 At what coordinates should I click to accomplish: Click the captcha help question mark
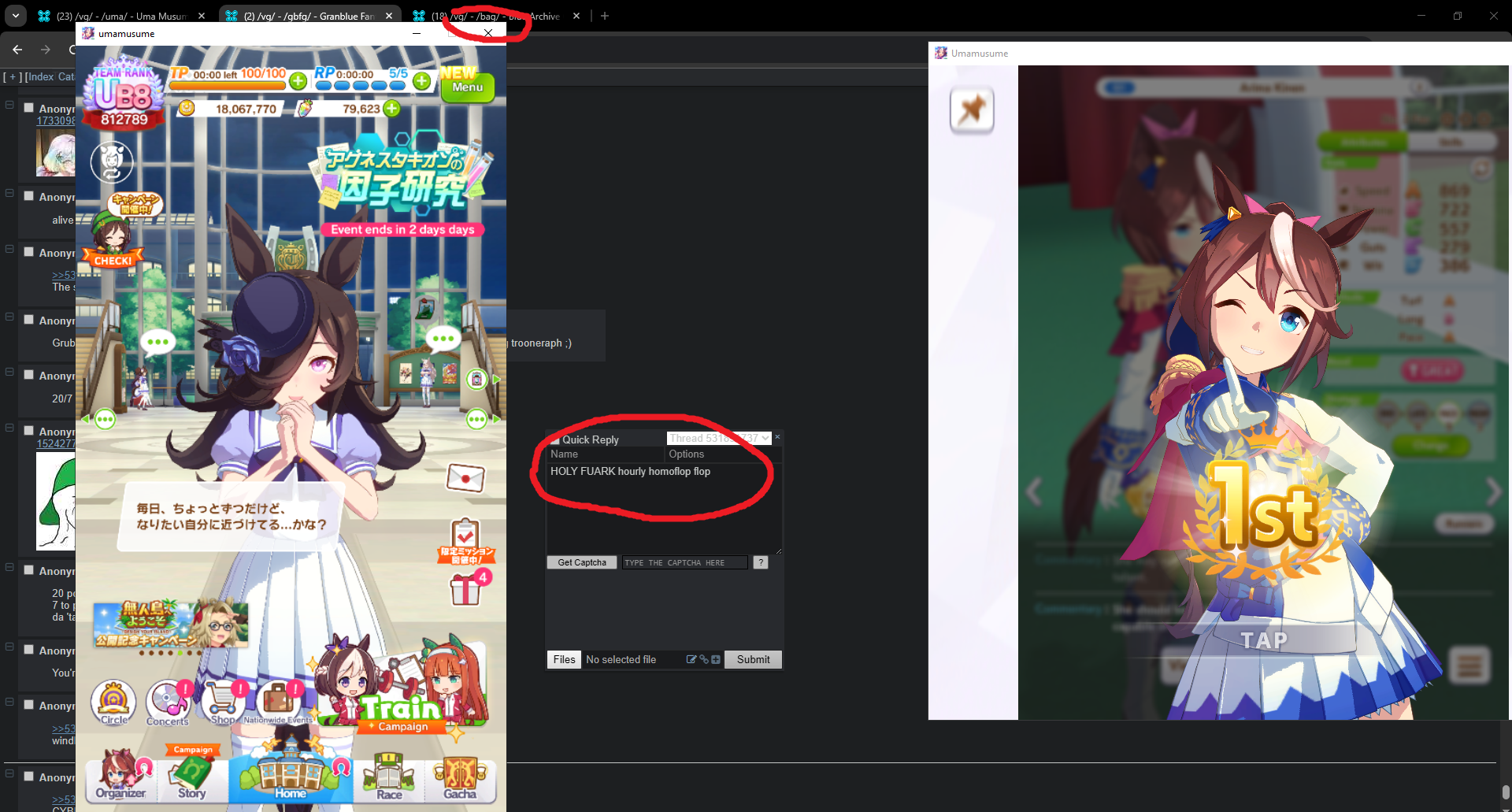761,562
